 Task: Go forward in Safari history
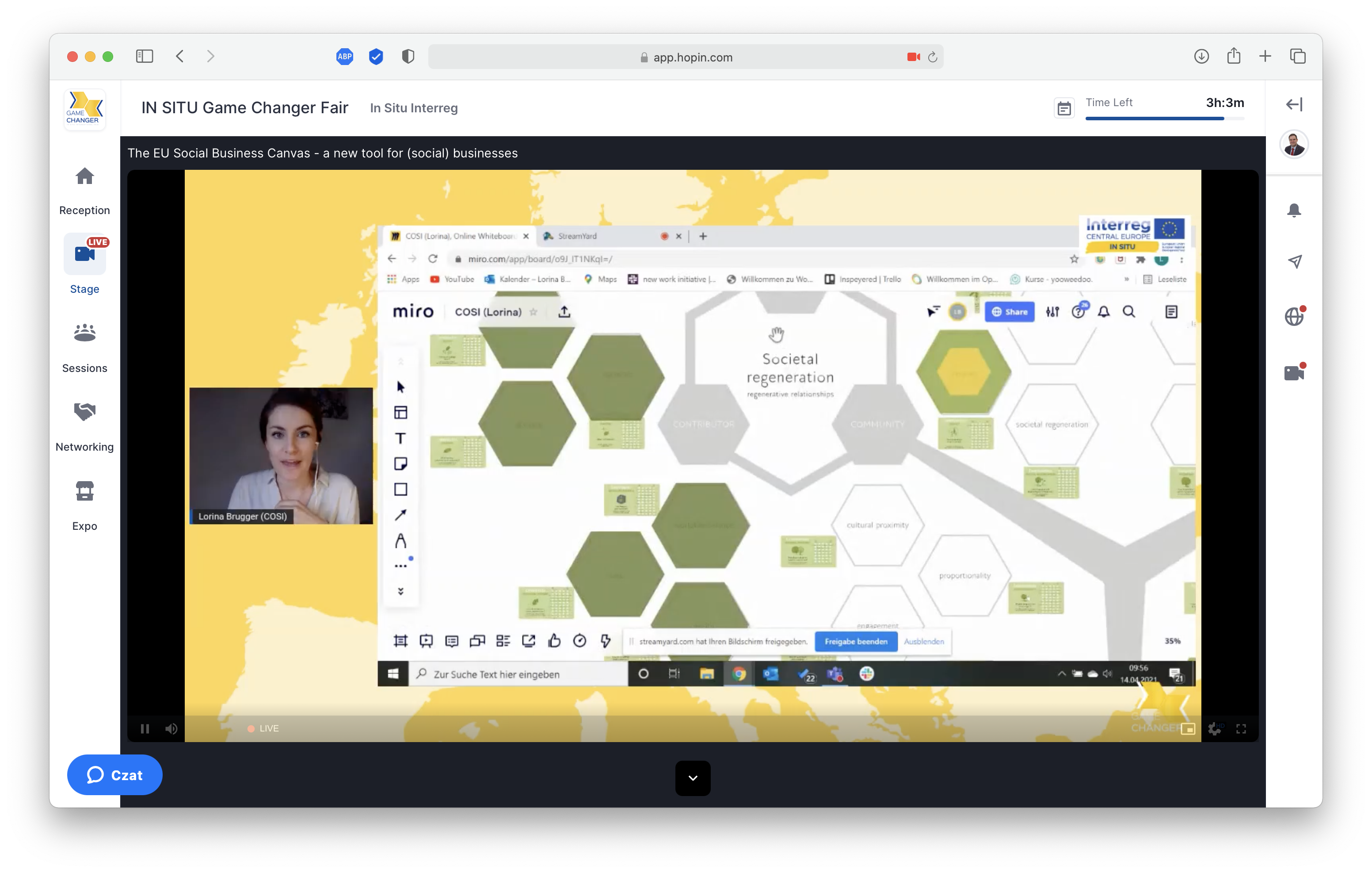[x=211, y=57]
